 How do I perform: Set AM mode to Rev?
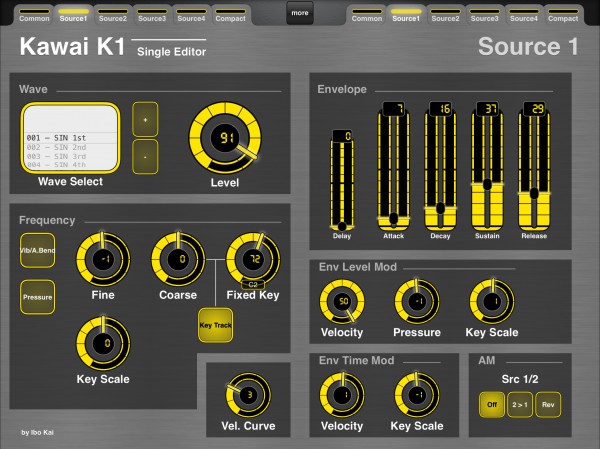(x=548, y=405)
